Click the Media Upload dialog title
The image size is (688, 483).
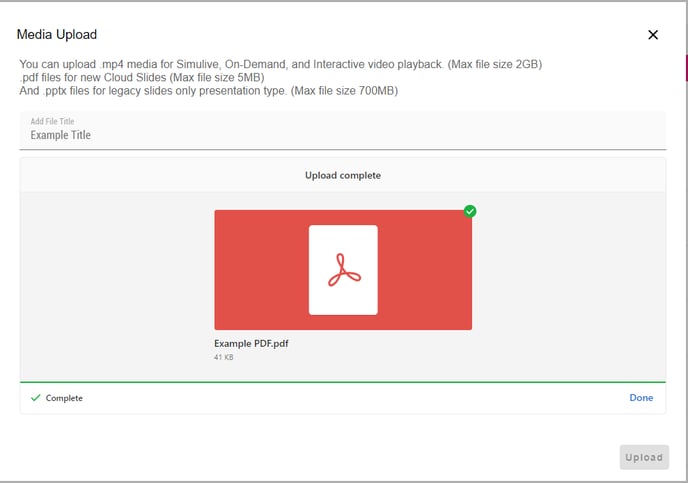point(57,34)
